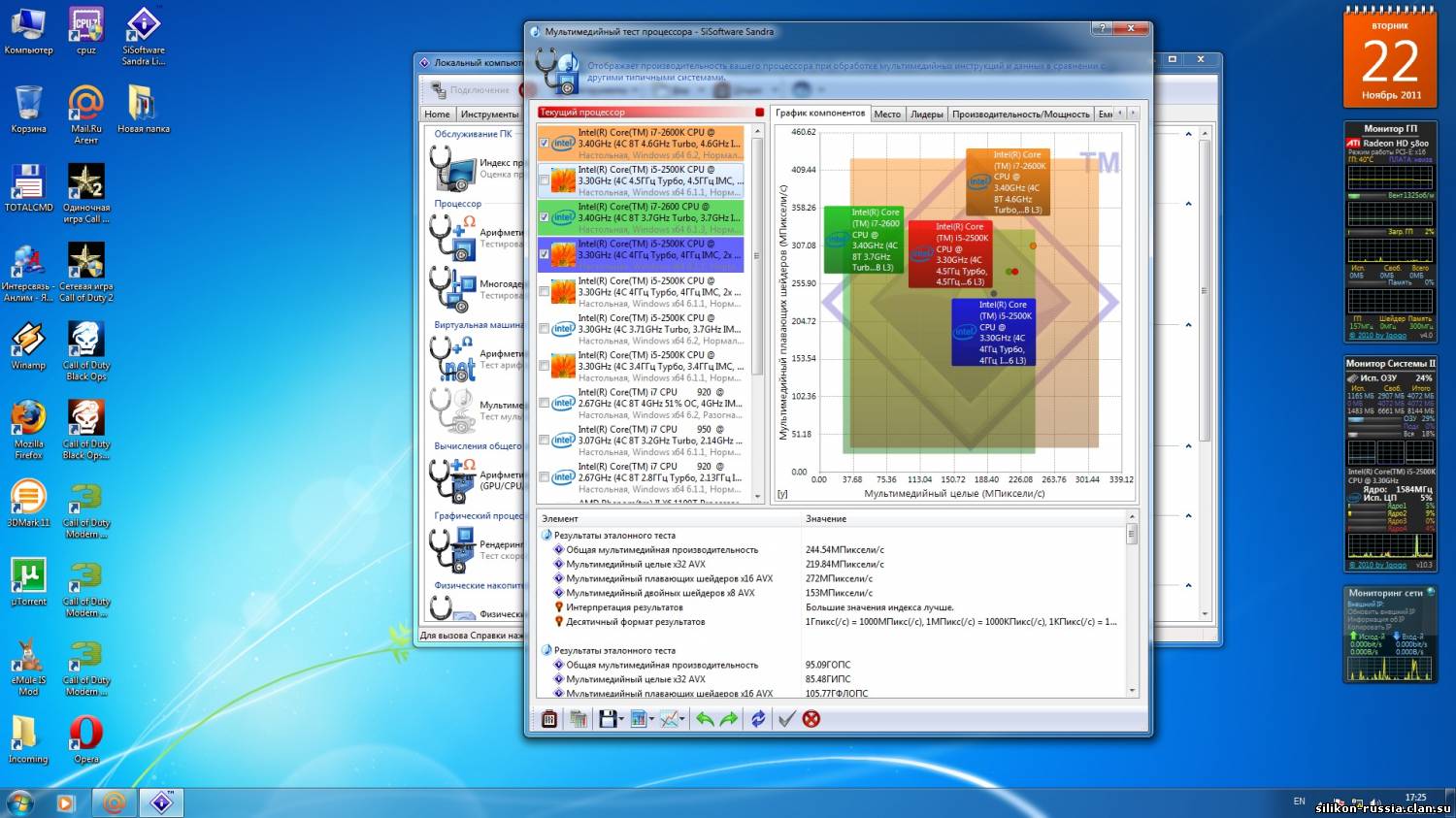This screenshot has width=1456, height=818.
Task: Check the i5-2500K 4.5ГГц Турбо processor checkbox
Action: [x=544, y=180]
